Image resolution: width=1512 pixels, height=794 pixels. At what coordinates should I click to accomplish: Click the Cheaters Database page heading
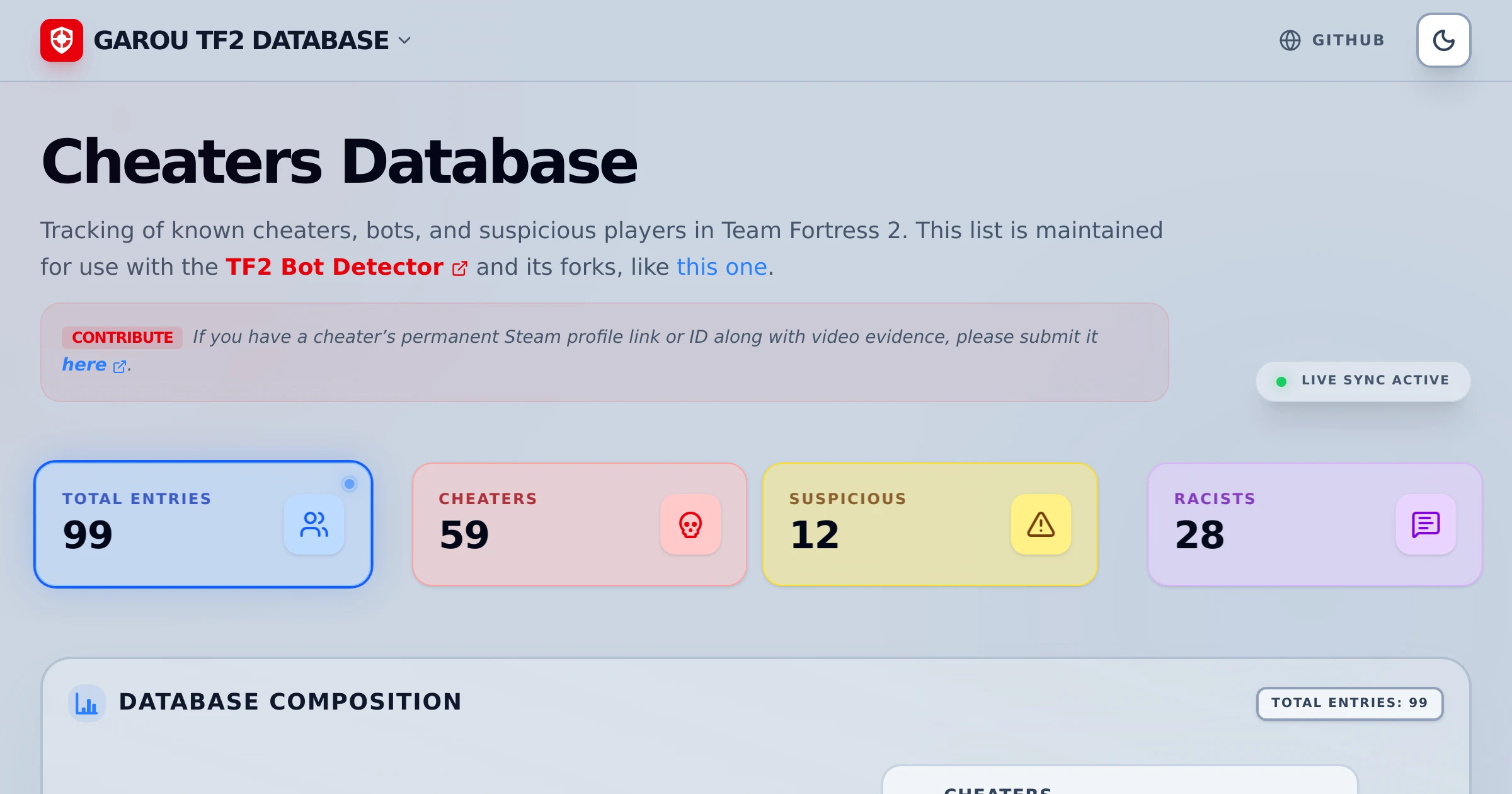click(340, 162)
